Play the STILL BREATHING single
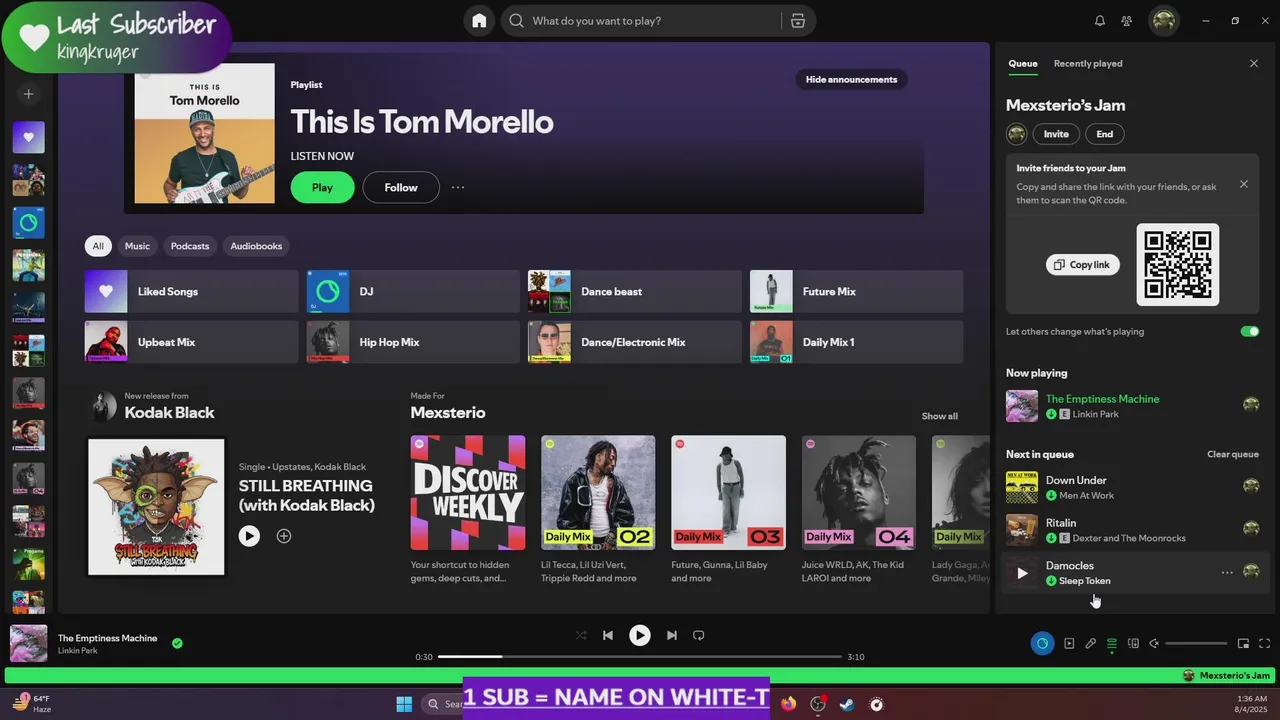Image resolution: width=1280 pixels, height=720 pixels. click(x=249, y=536)
